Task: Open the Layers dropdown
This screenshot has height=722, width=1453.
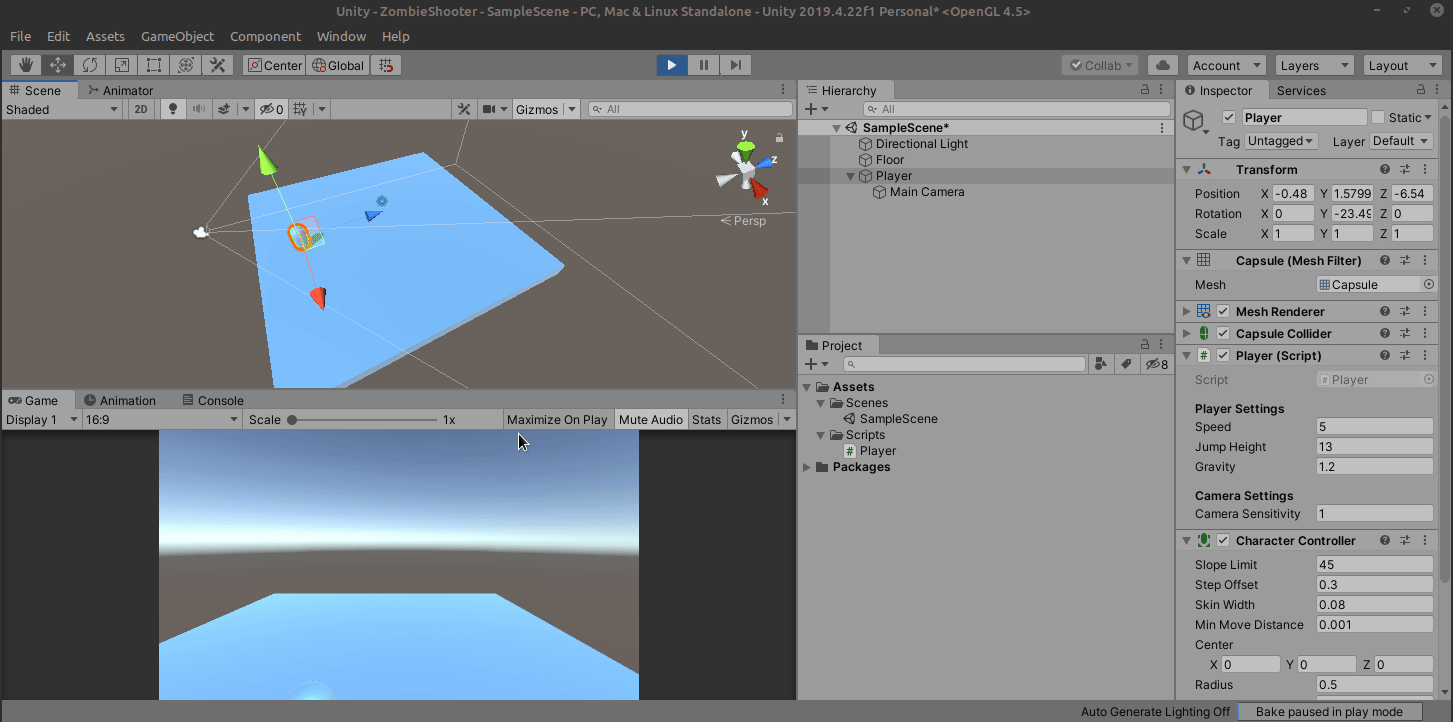Action: coord(1314,65)
